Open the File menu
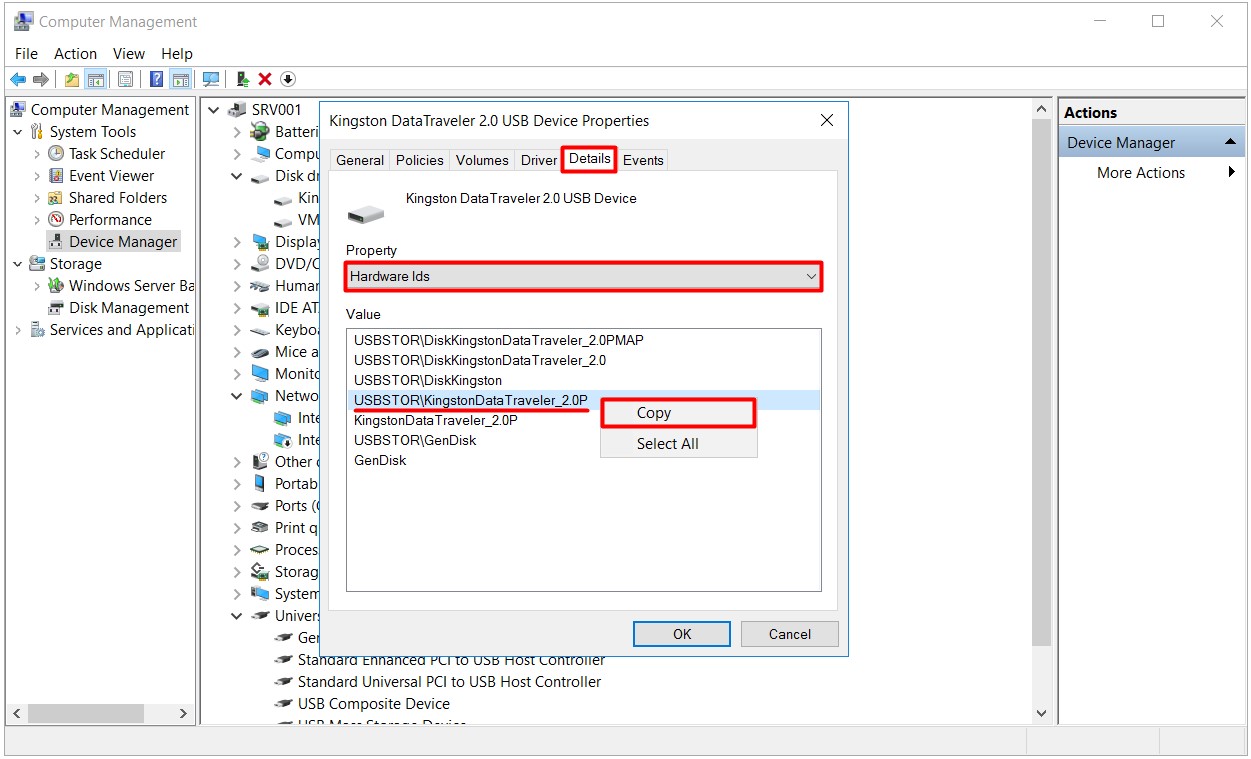The image size is (1251, 759). click(x=27, y=54)
